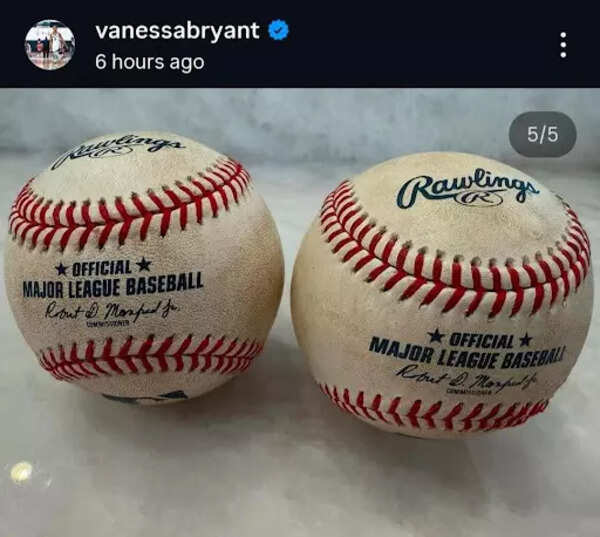Click the commissioner signature on right ball

click(x=467, y=377)
